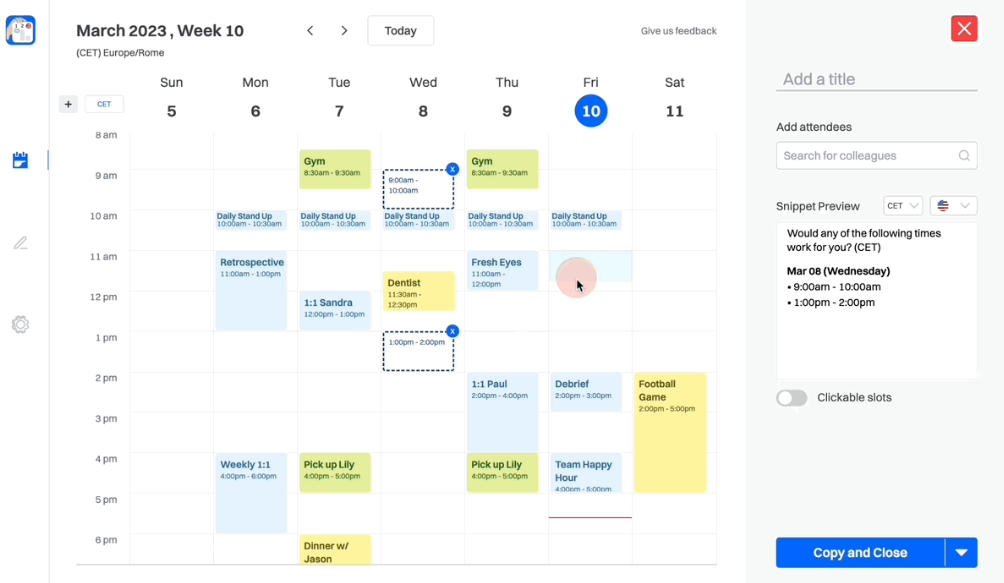1004x583 pixels.
Task: Click the Today button
Action: coord(400,31)
